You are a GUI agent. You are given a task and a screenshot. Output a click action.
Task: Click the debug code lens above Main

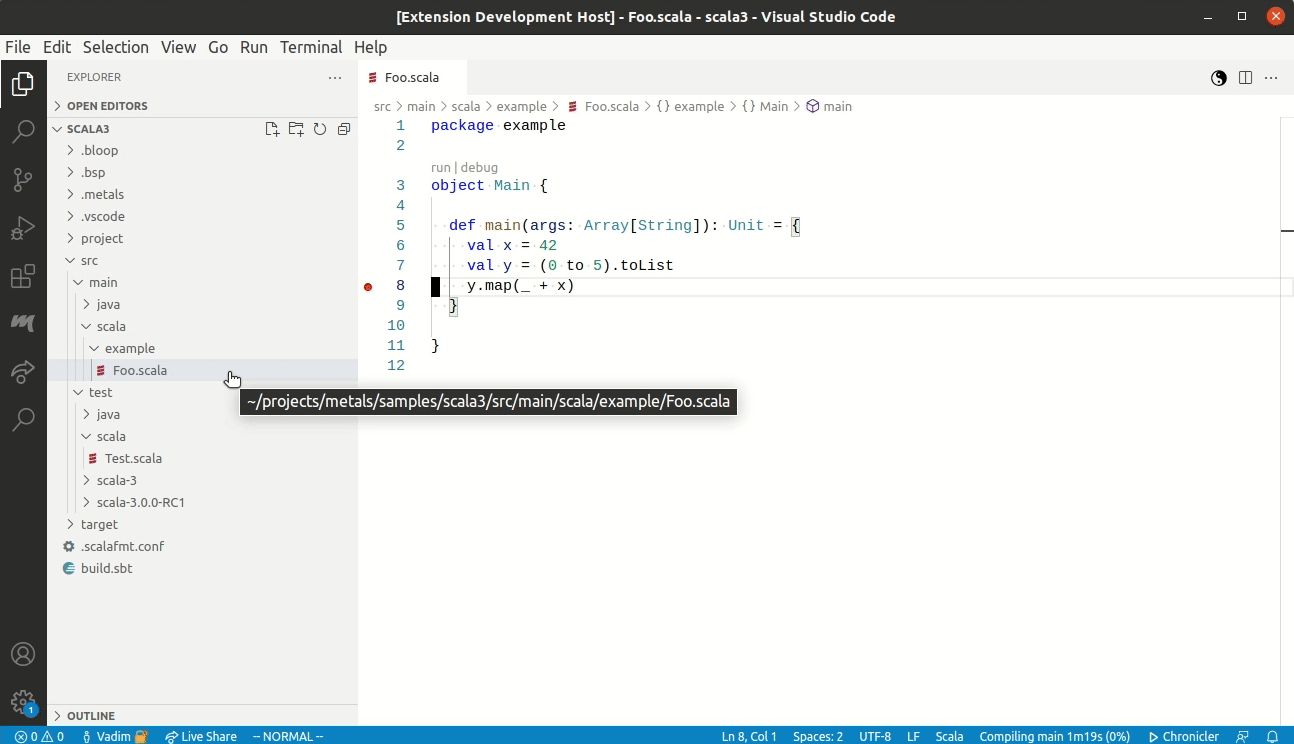click(x=479, y=167)
